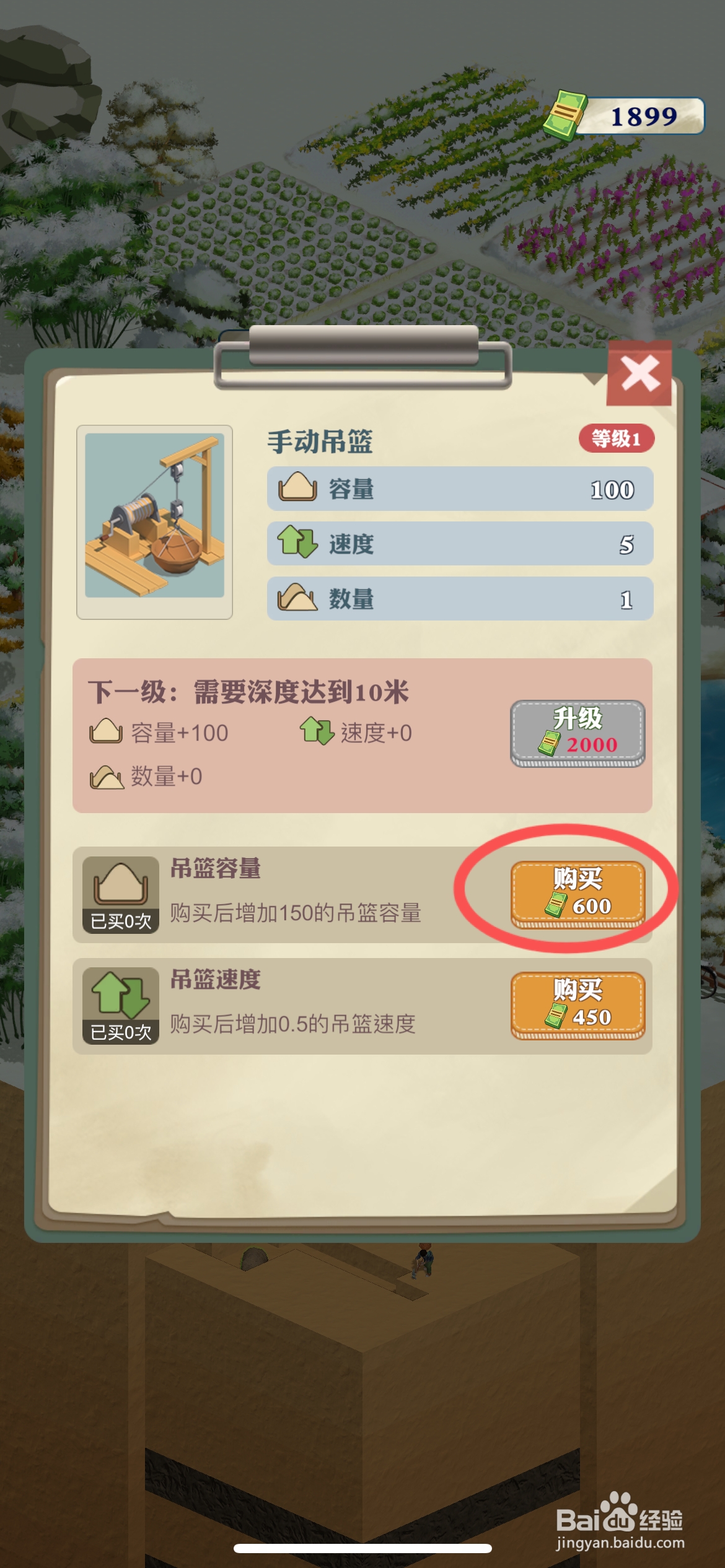Tap the 1899 money balance display
725x1568 pixels.
643,116
